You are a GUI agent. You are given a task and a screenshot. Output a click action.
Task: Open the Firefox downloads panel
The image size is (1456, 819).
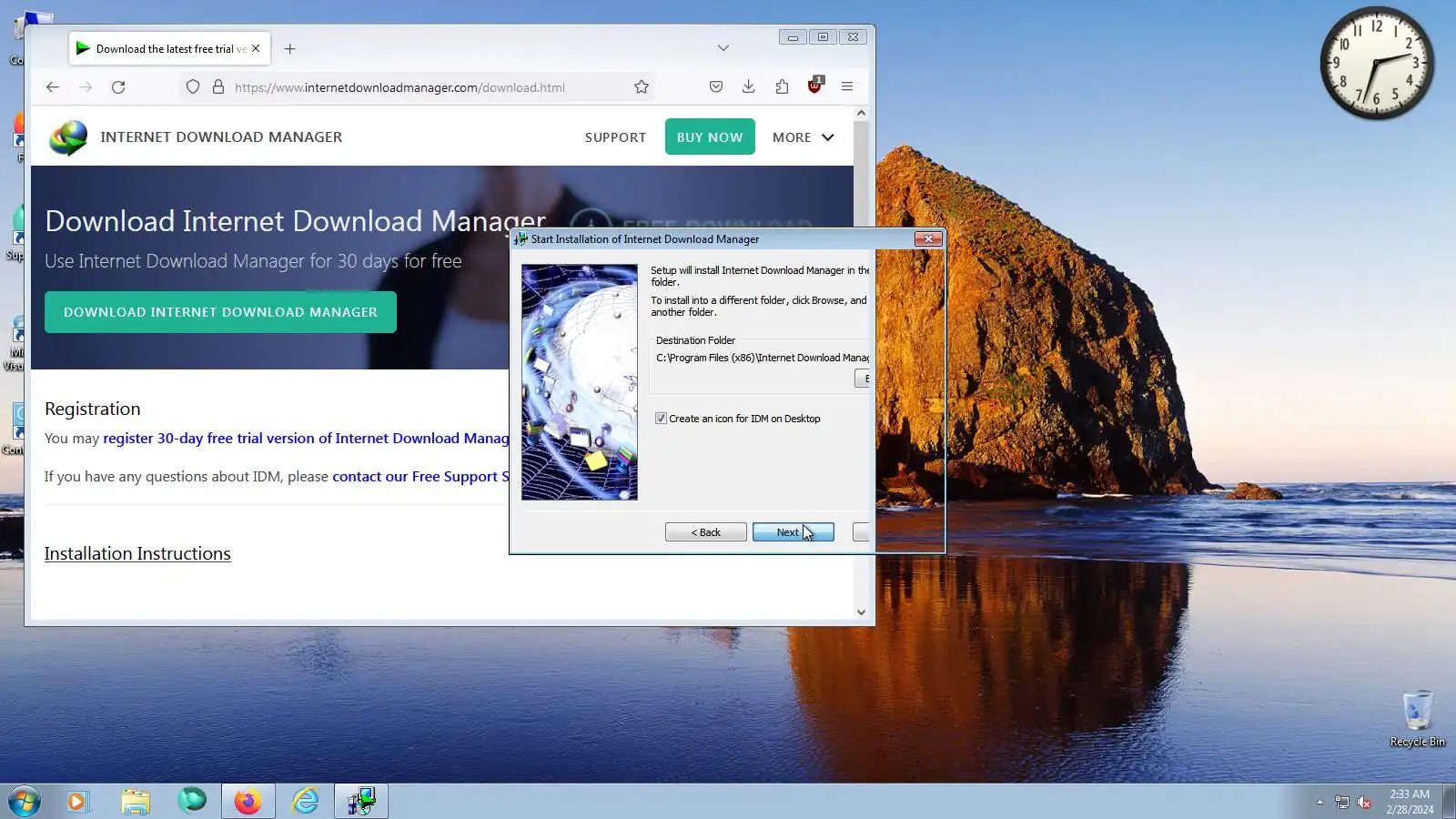(748, 87)
